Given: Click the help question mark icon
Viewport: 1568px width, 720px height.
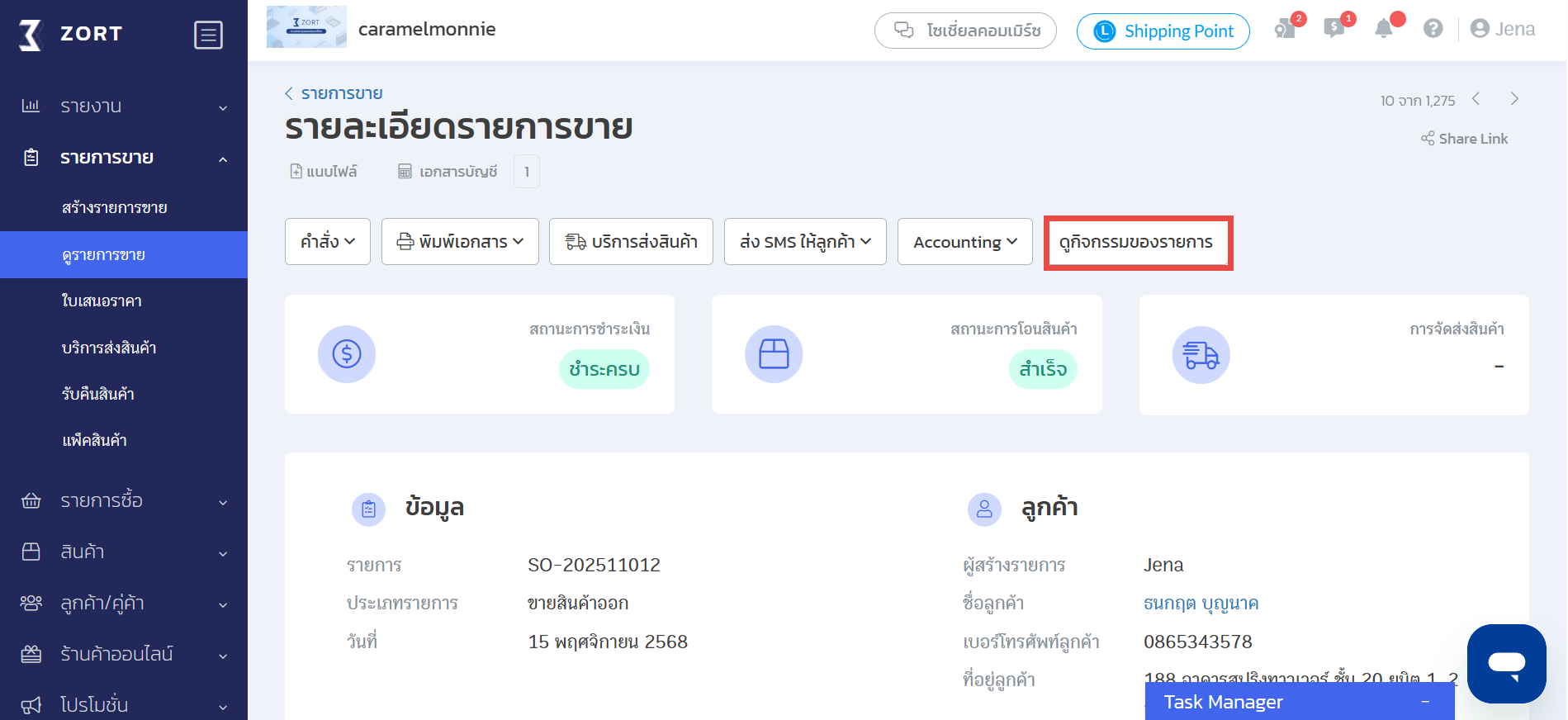Looking at the screenshot, I should point(1433,29).
